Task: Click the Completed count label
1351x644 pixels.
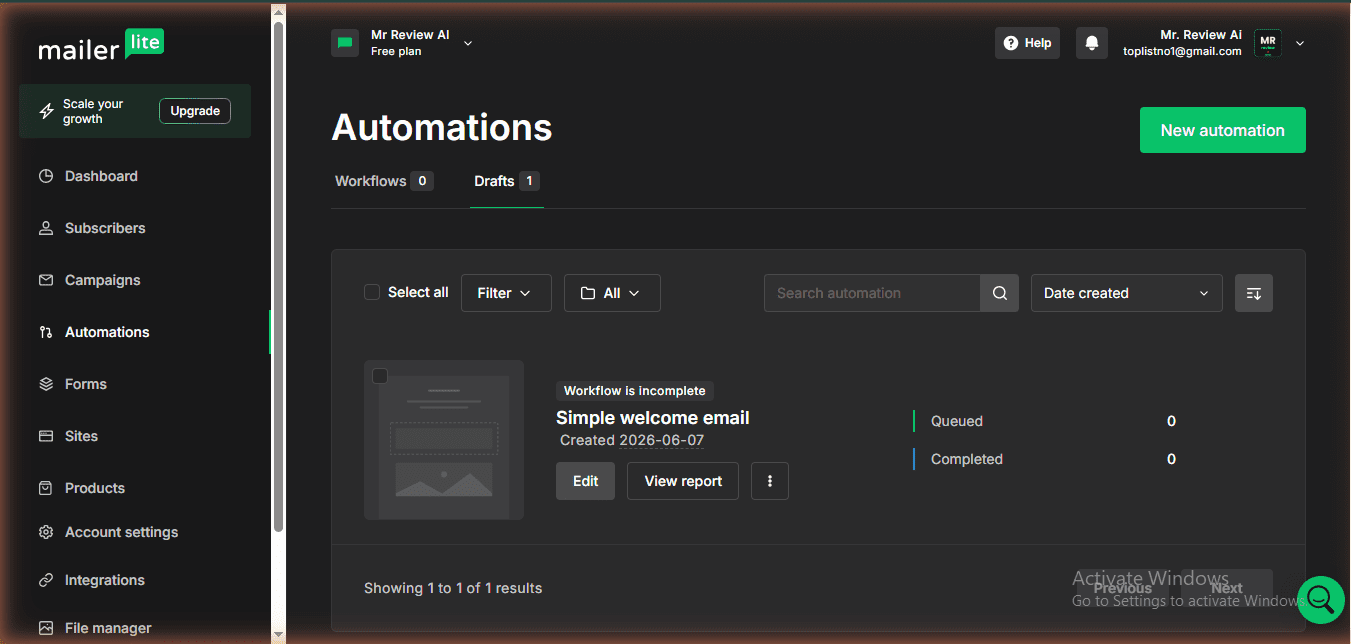Action: pyautogui.click(x=967, y=459)
